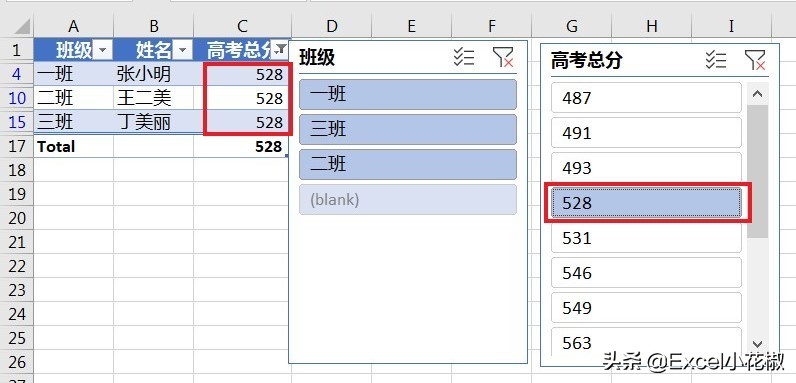Click the Total label cell

pos(74,146)
